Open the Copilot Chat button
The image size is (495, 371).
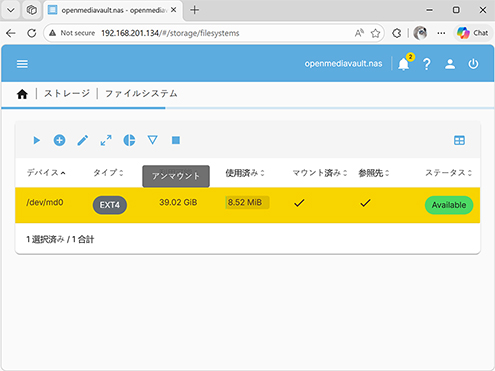(x=473, y=33)
